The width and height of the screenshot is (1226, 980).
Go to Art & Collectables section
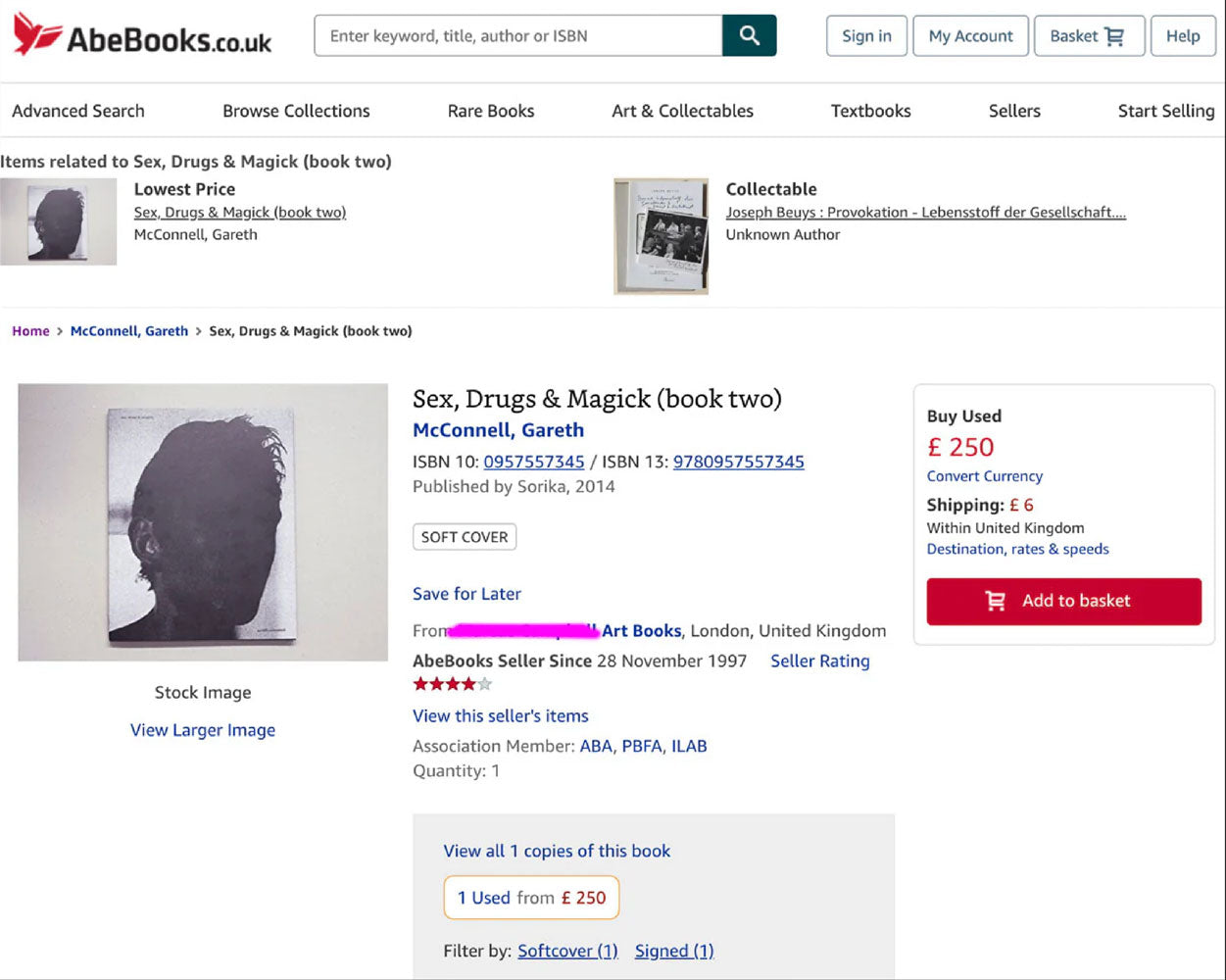tap(682, 111)
